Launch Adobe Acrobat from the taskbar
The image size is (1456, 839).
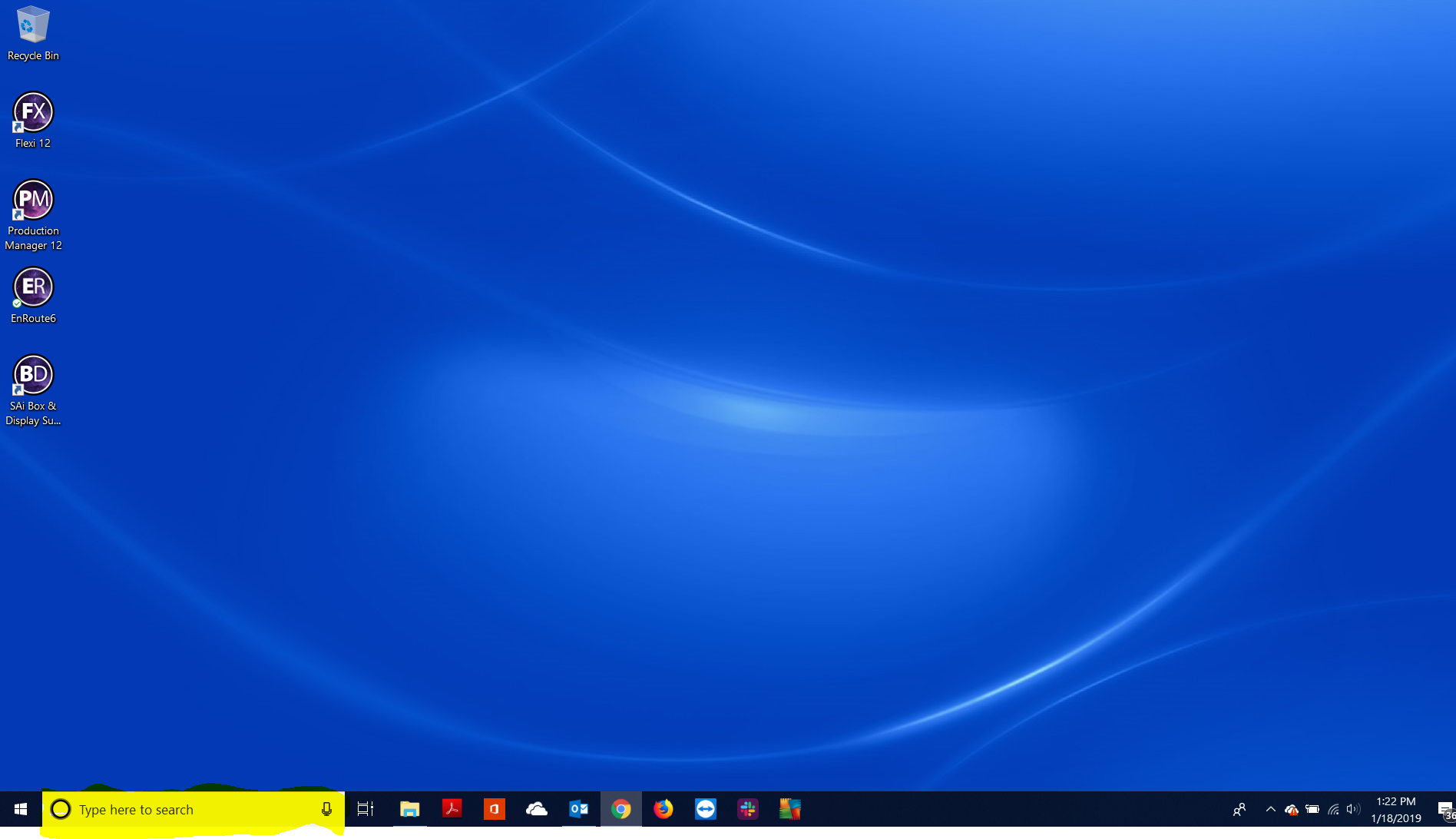(452, 809)
